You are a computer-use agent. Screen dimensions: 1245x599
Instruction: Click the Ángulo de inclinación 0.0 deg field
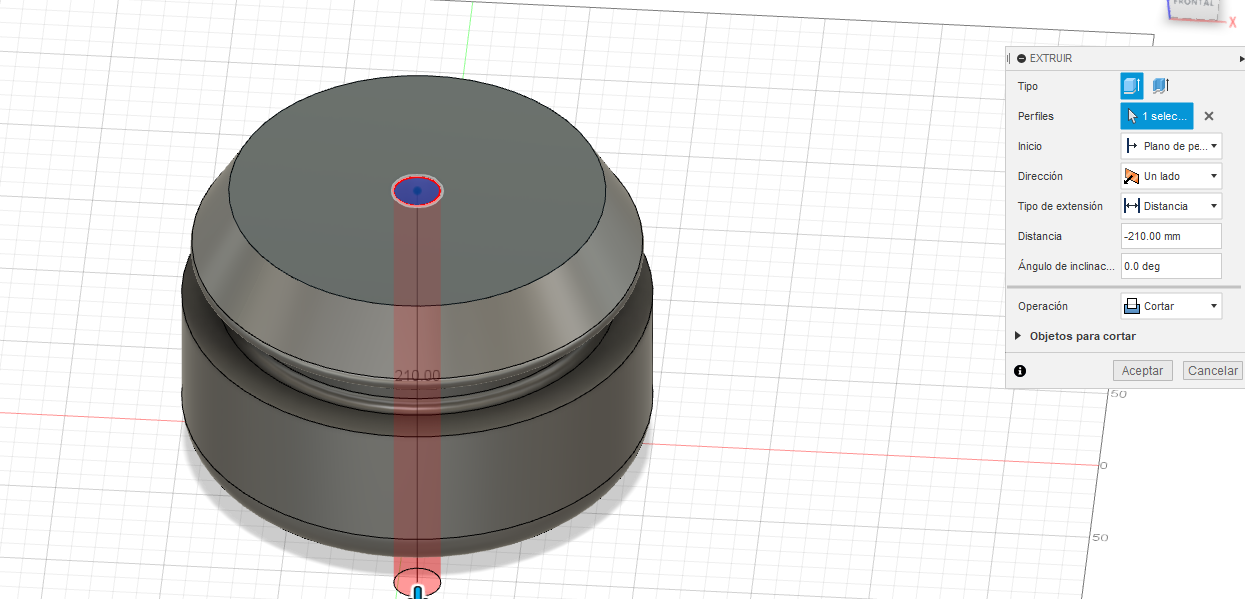pyautogui.click(x=1171, y=266)
